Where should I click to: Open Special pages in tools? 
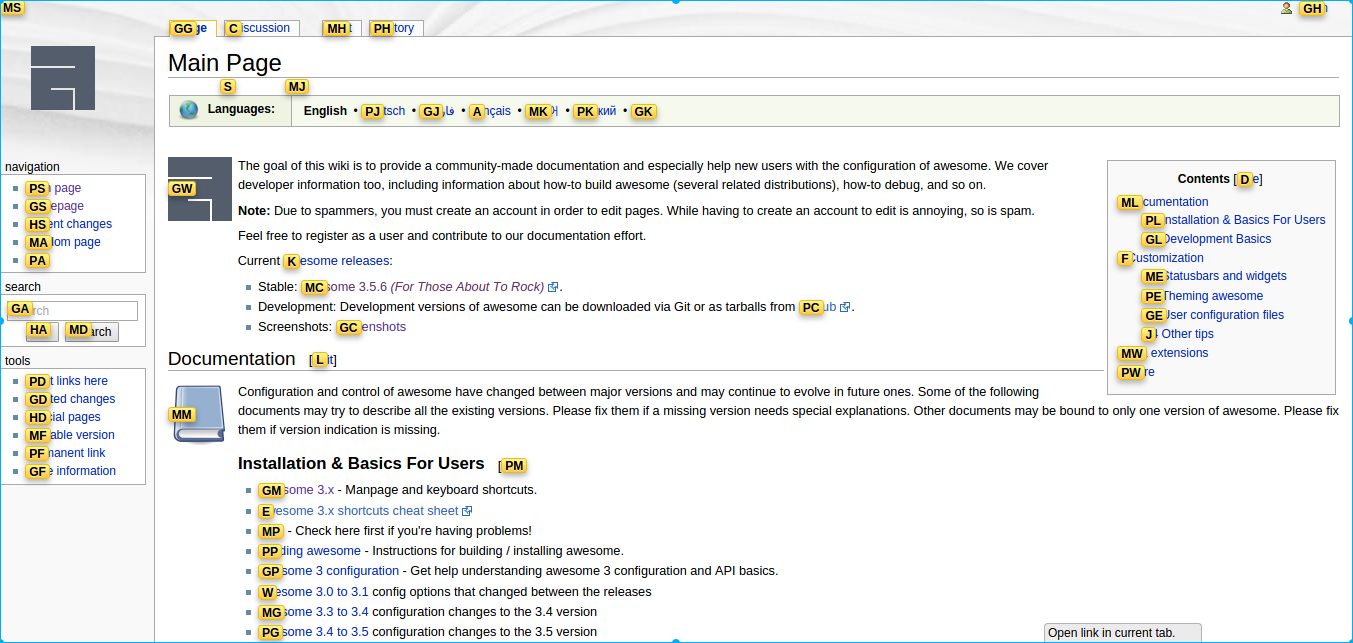73,417
